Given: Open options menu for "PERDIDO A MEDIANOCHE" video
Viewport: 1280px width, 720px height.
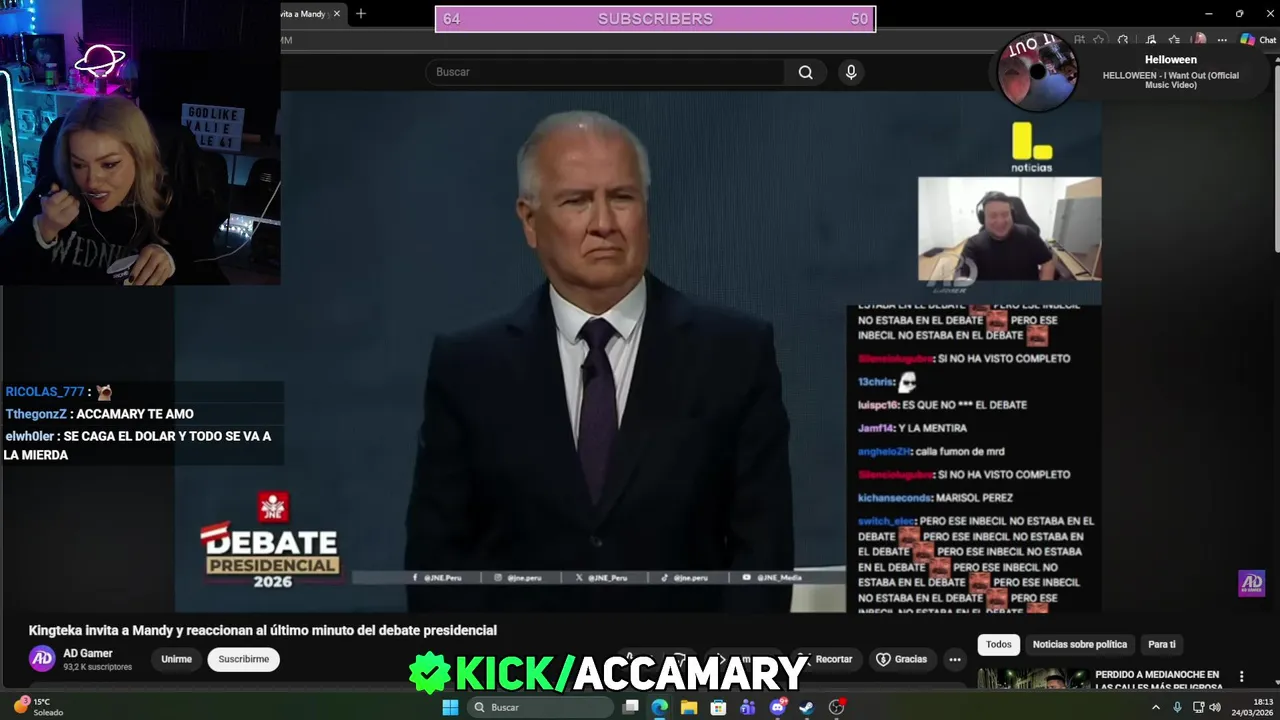Looking at the screenshot, I should click(x=1242, y=677).
